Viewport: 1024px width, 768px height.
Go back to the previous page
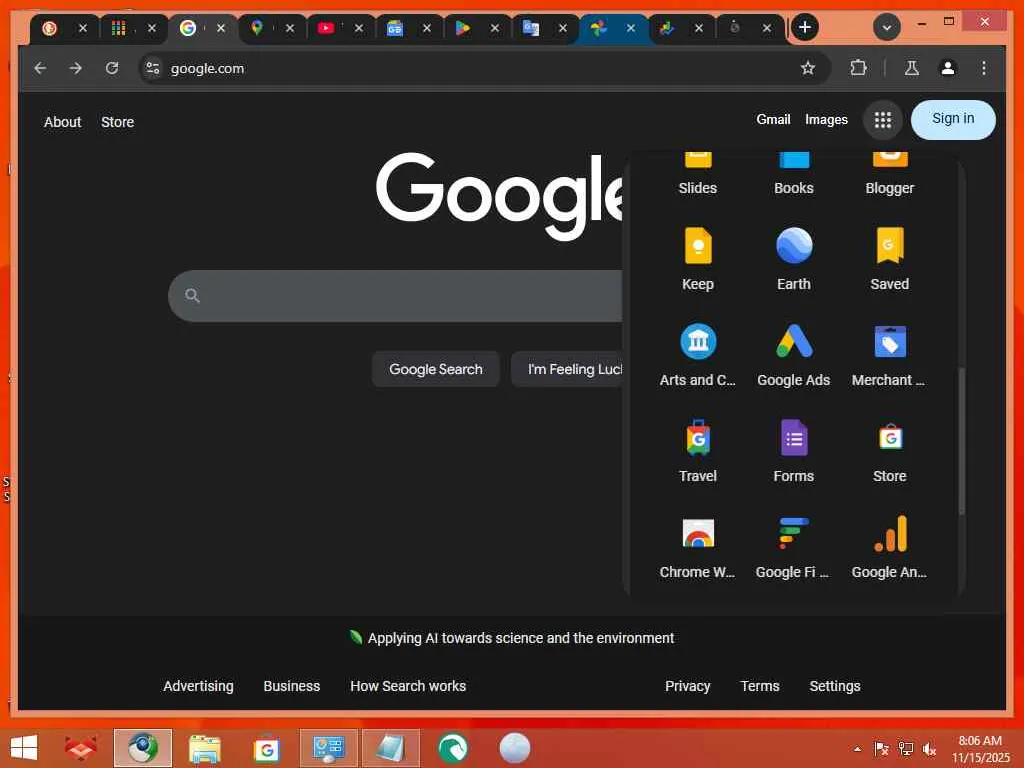(x=40, y=68)
